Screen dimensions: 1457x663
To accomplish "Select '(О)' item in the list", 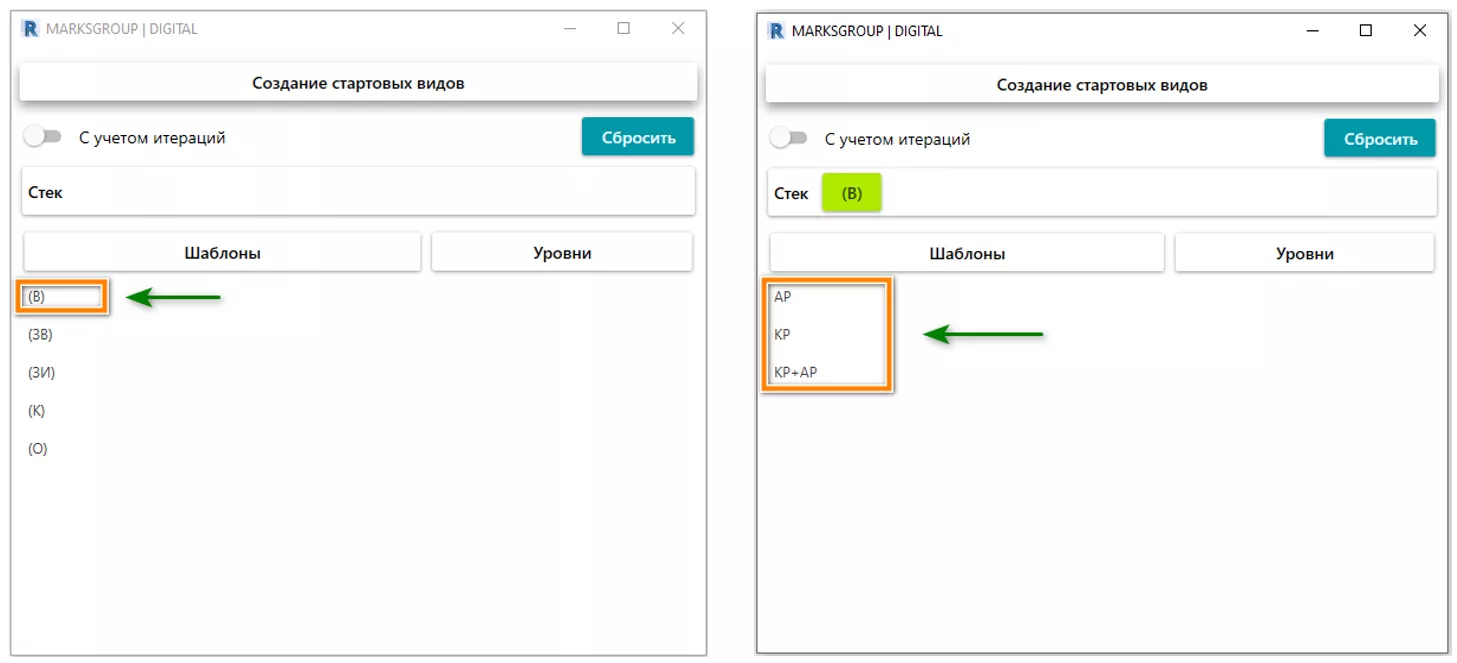I will pyautogui.click(x=38, y=449).
